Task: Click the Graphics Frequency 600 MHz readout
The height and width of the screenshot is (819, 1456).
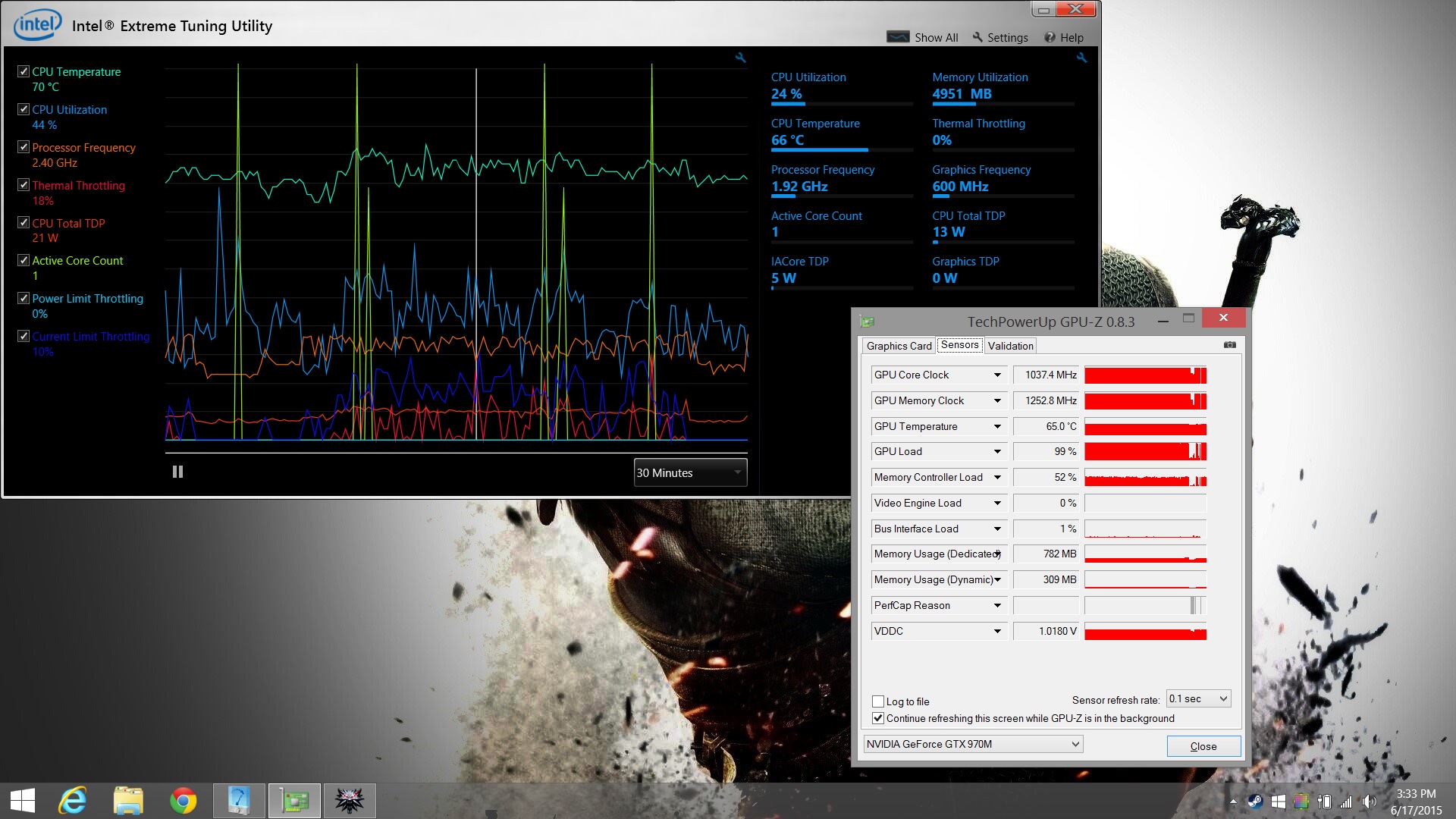Action: point(960,187)
